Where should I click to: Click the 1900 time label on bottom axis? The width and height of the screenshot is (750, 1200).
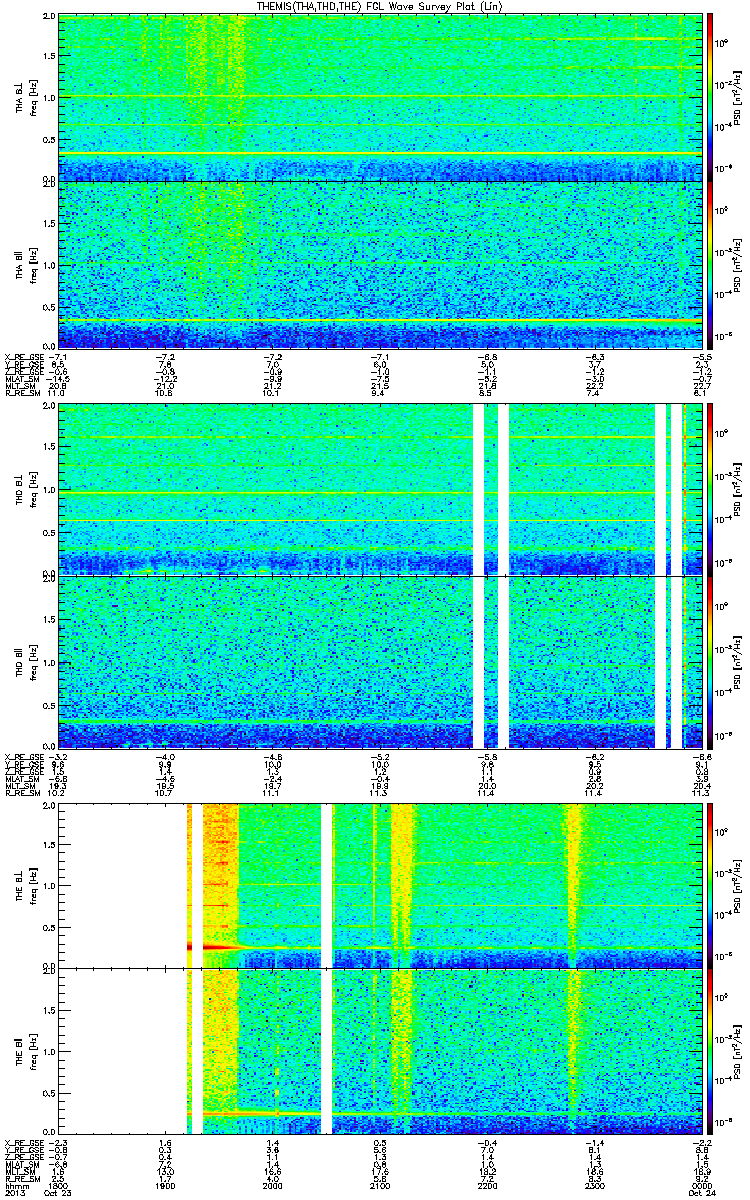coord(165,1186)
